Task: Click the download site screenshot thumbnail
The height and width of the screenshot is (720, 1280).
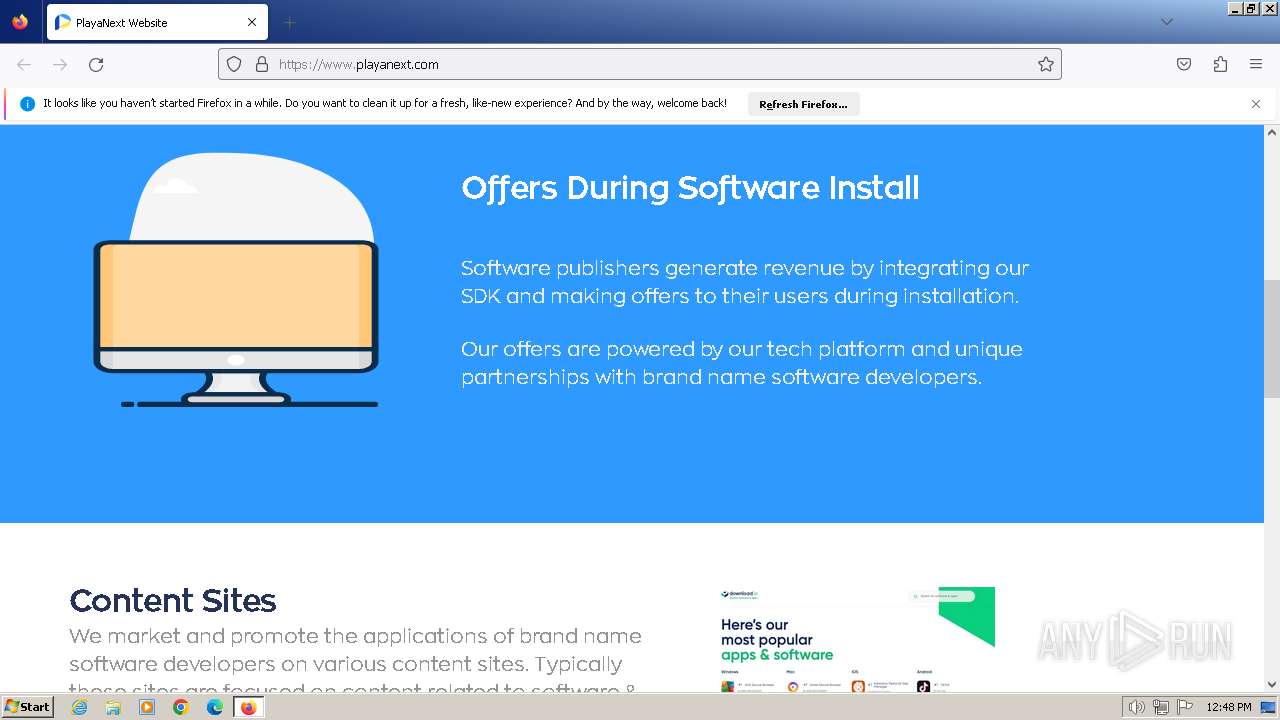Action: tap(856, 639)
